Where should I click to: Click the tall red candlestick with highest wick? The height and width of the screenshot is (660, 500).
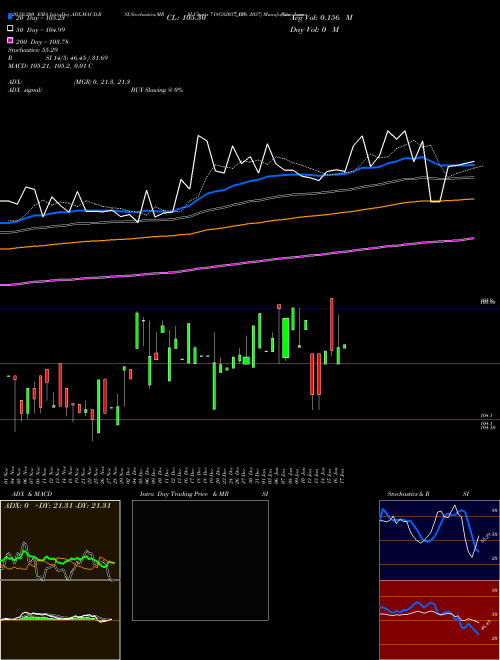pyautogui.click(x=332, y=325)
